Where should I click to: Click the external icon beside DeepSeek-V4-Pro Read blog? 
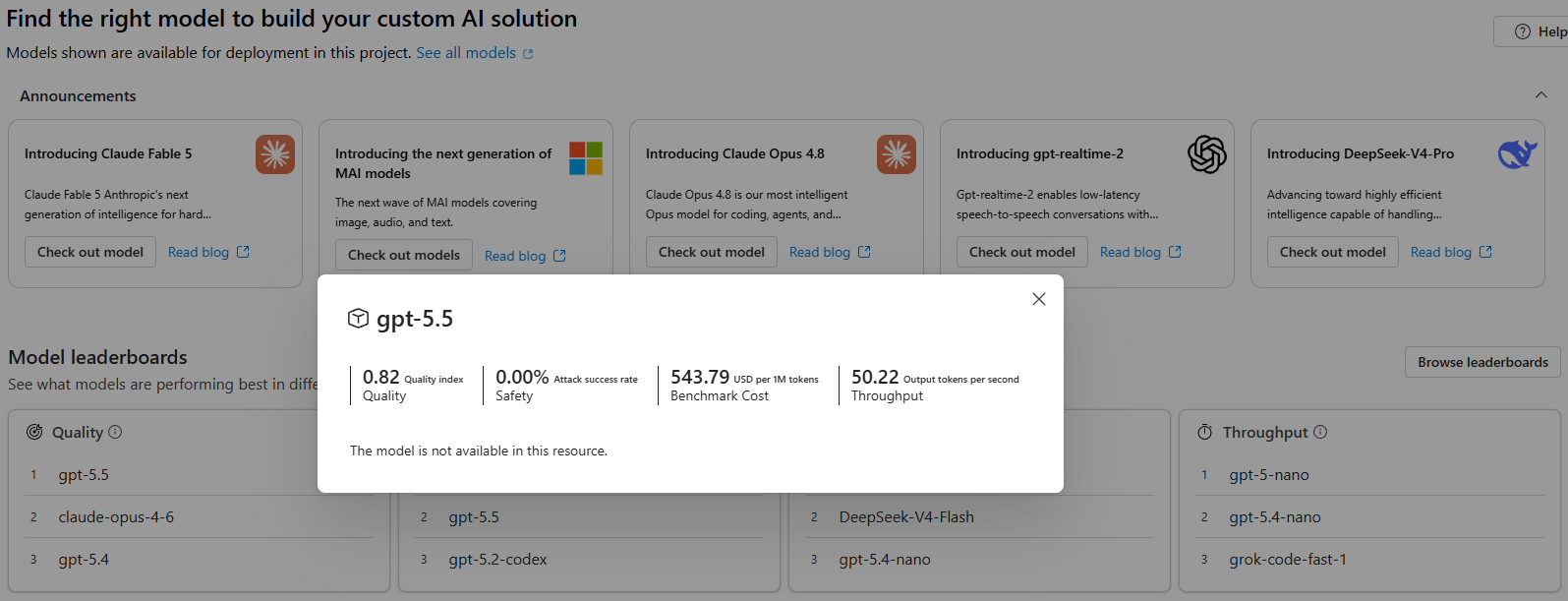(1485, 252)
